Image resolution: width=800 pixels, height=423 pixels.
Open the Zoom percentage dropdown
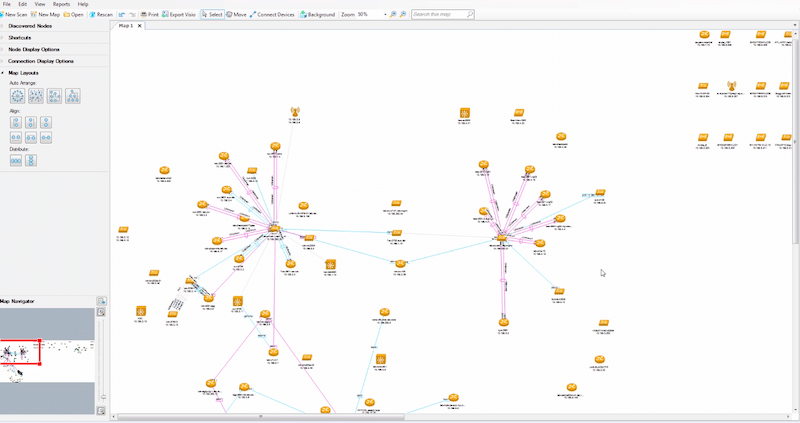[x=385, y=14]
